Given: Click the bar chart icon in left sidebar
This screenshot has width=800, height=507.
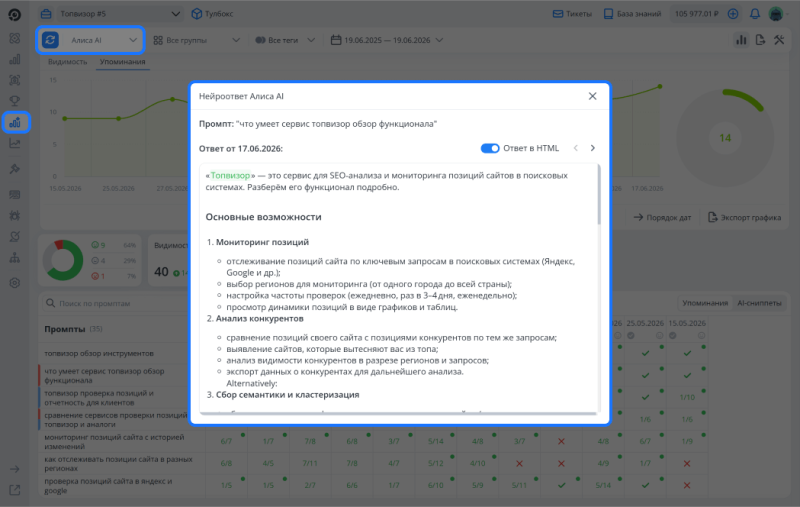Looking at the screenshot, I should [x=15, y=60].
